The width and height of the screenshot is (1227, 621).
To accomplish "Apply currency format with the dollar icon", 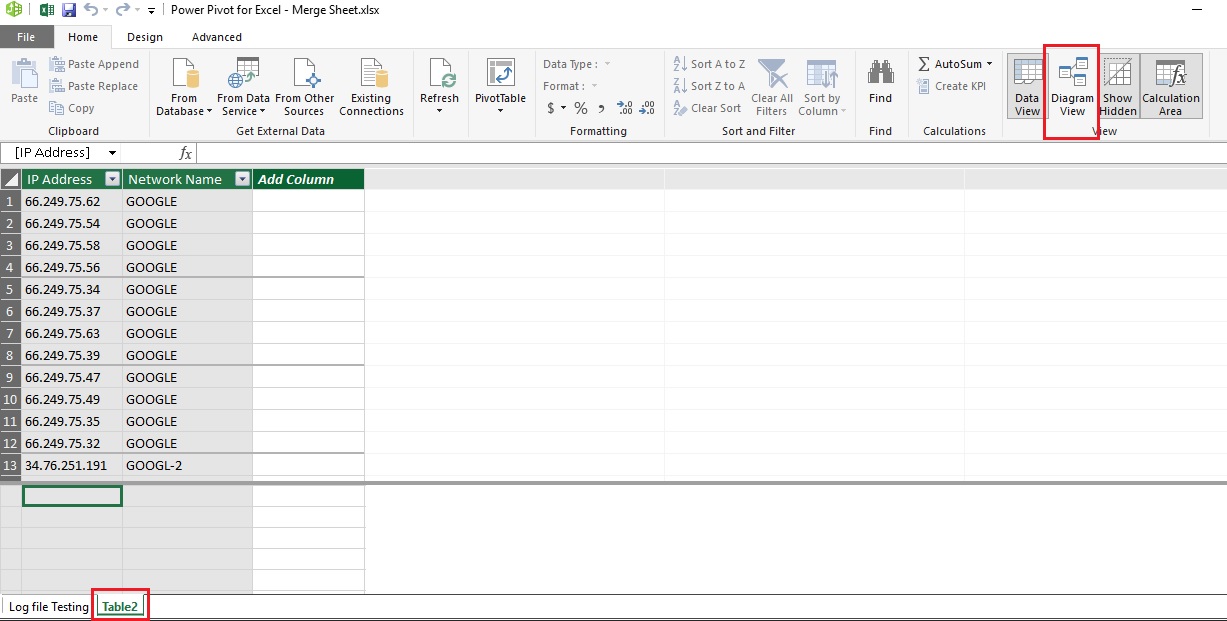I will click(x=553, y=108).
